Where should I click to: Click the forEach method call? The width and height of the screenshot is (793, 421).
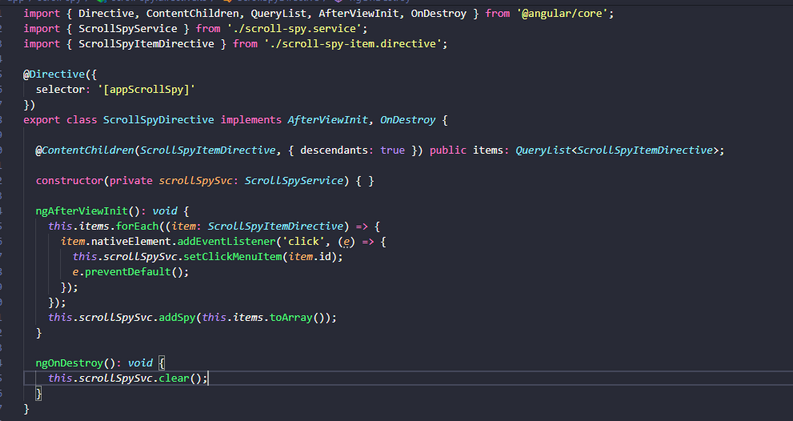pyautogui.click(x=137, y=226)
